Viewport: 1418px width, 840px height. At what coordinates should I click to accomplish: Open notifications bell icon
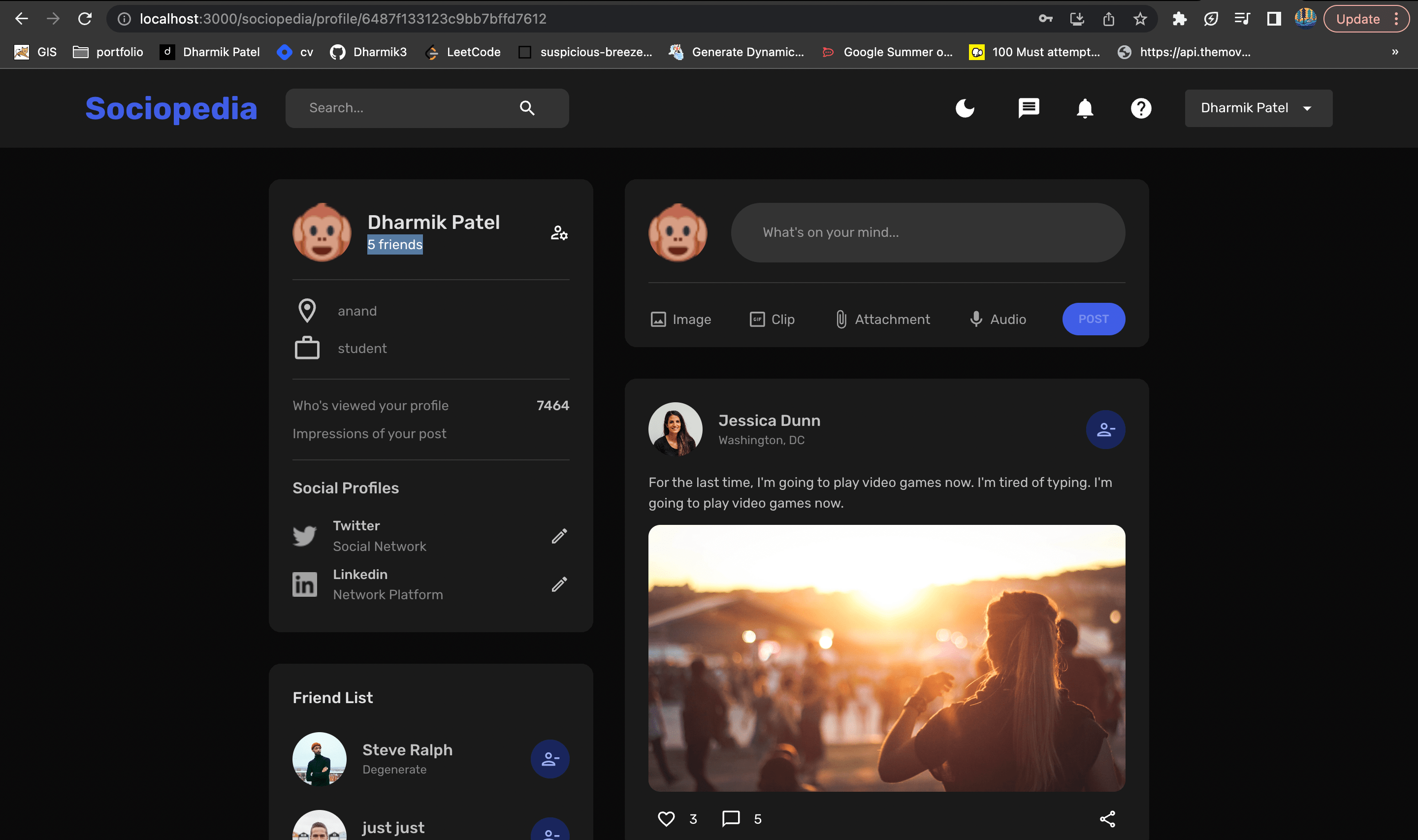1085,108
